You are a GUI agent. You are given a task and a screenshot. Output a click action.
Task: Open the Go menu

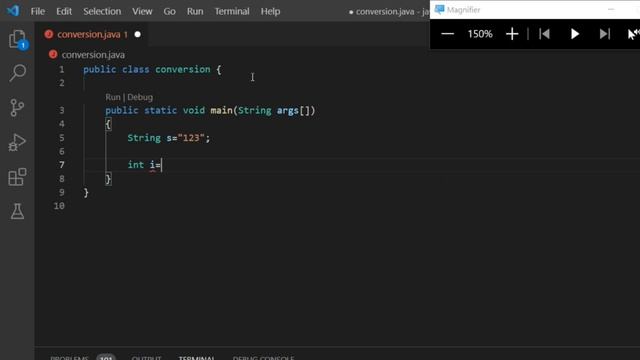pyautogui.click(x=169, y=11)
